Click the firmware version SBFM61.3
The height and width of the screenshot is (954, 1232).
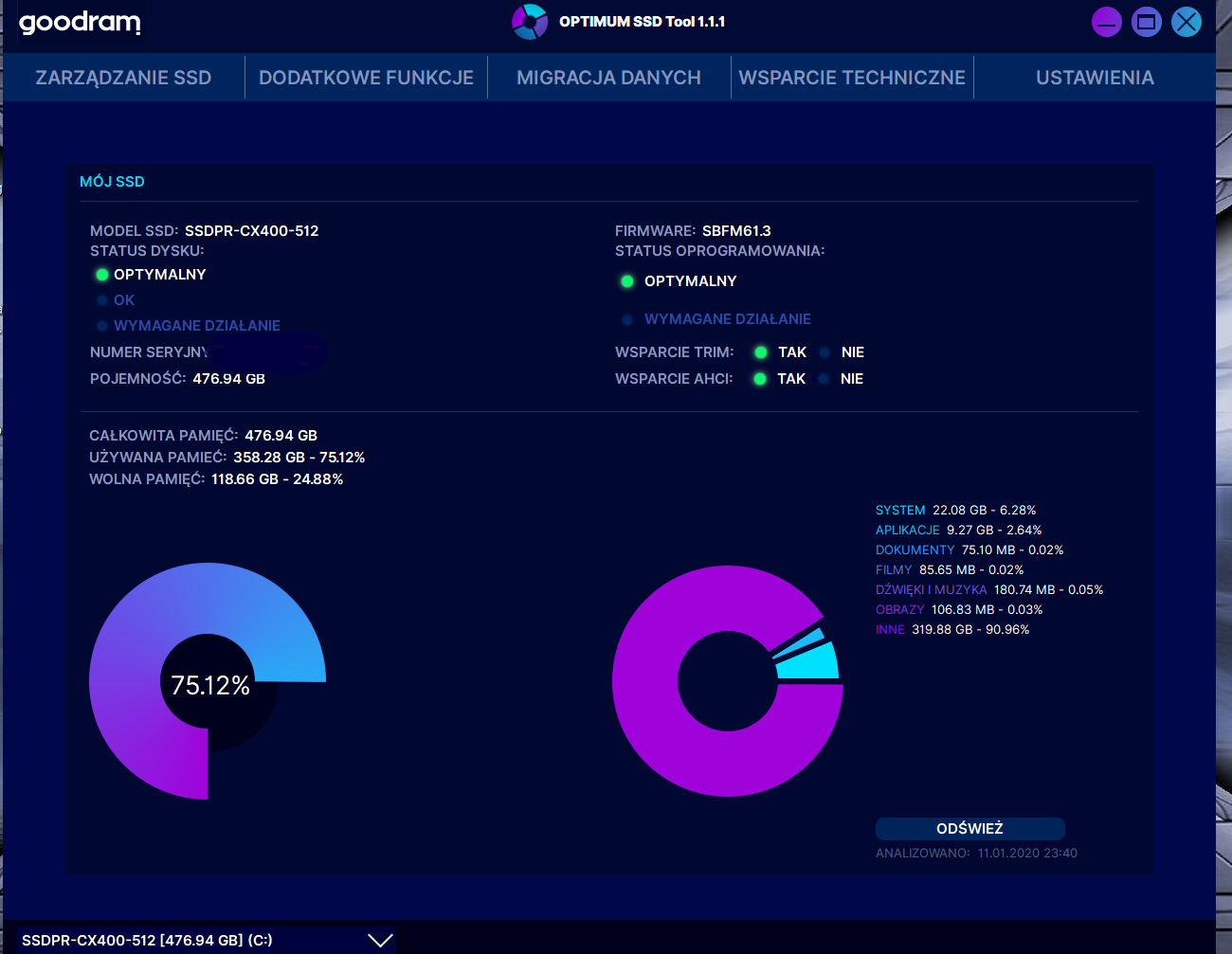[736, 231]
